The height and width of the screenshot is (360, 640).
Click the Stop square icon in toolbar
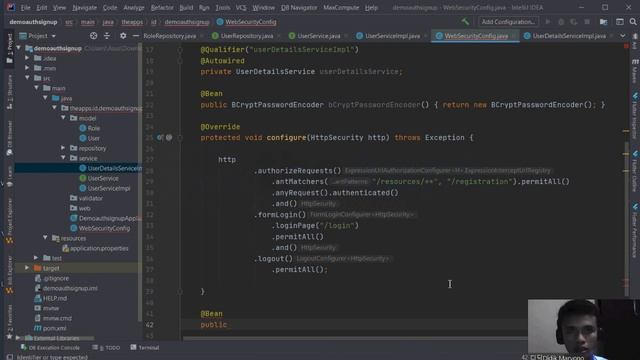point(587,22)
